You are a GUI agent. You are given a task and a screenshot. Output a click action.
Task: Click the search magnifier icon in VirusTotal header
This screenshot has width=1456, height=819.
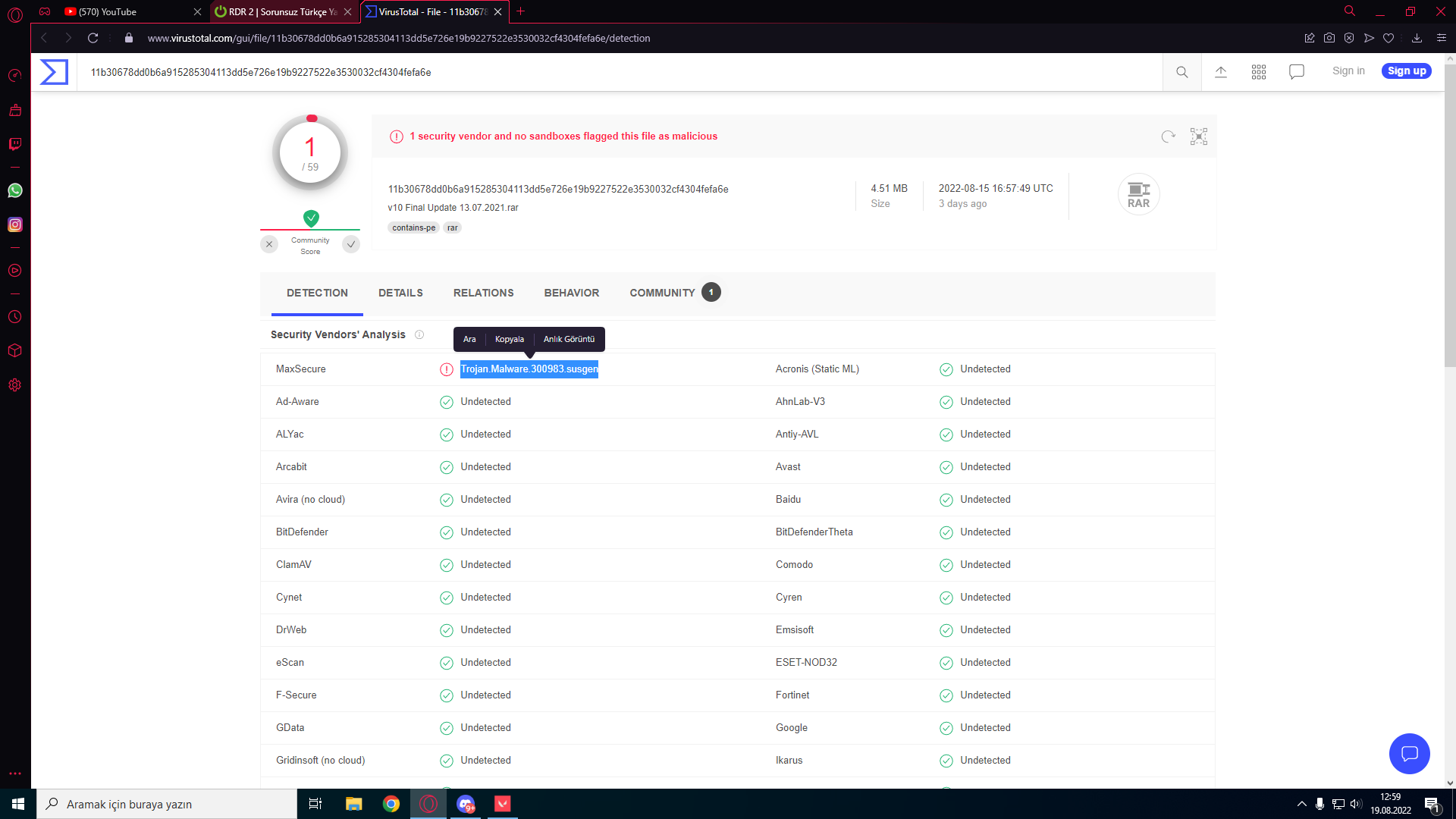coord(1181,72)
